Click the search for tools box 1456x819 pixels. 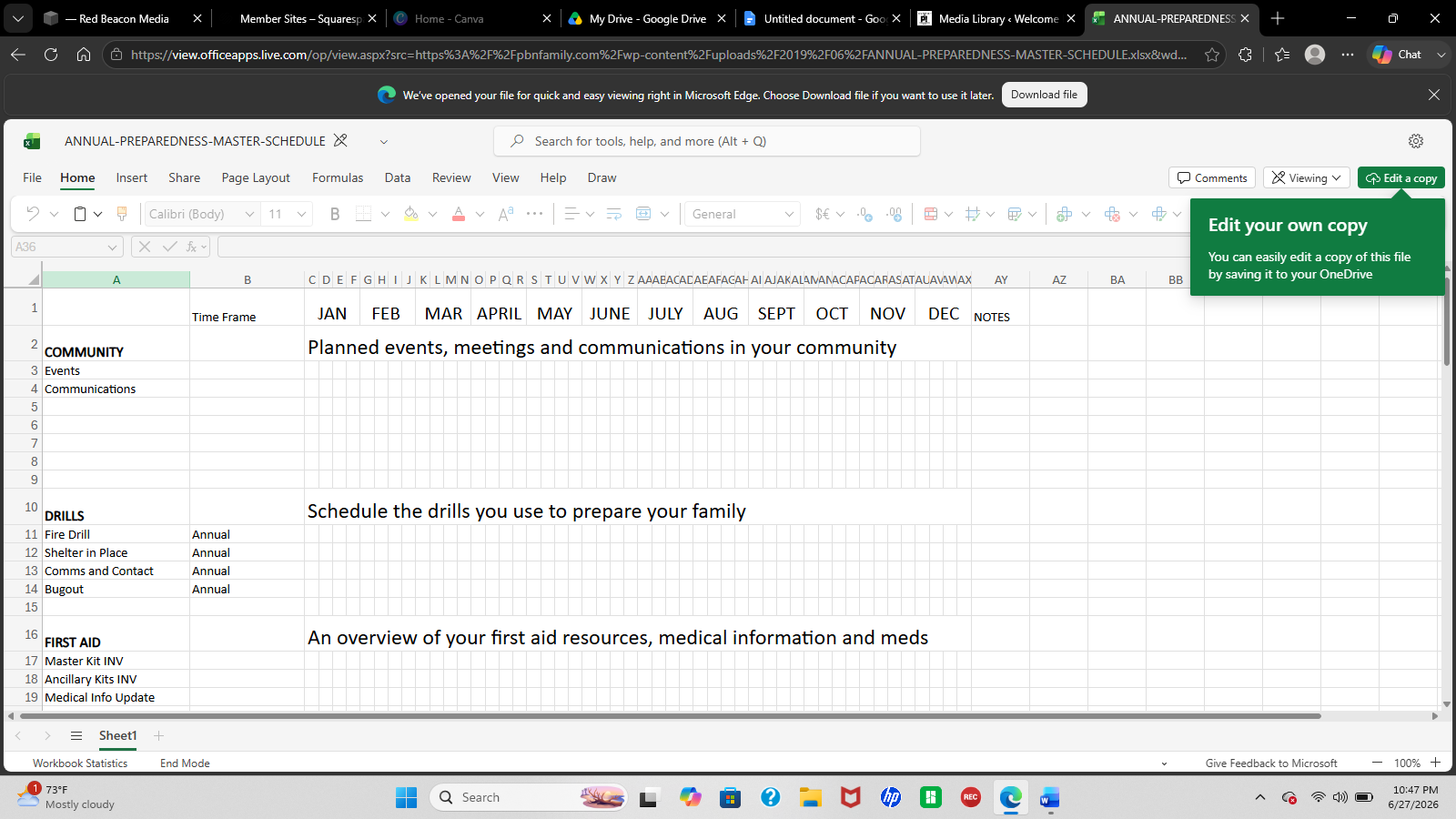707,141
